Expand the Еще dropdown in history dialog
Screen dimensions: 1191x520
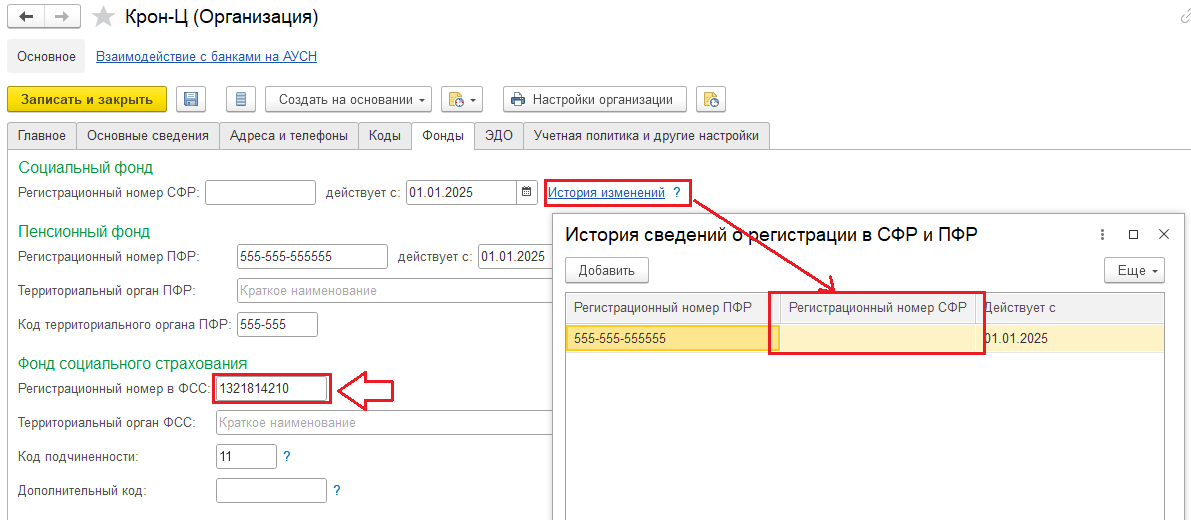pyautogui.click(x=1134, y=270)
